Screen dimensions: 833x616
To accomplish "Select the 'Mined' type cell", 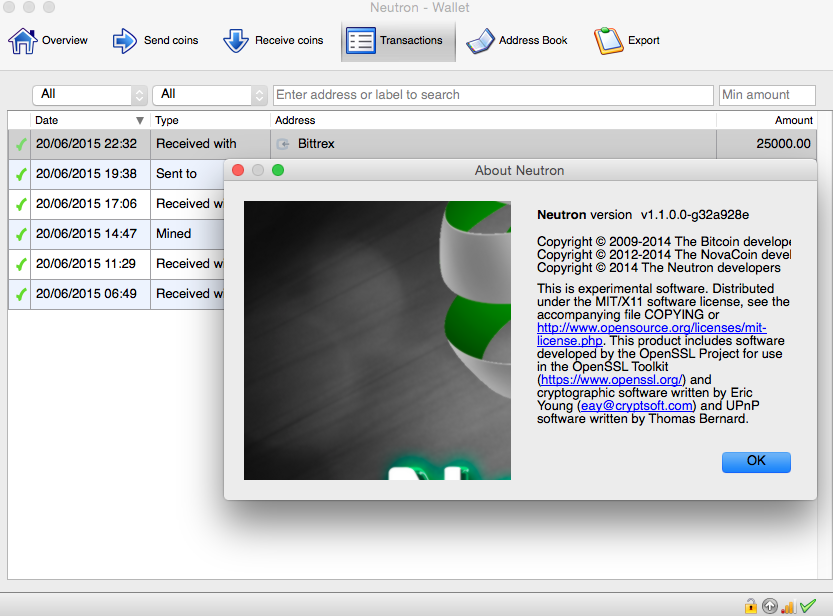I will pyautogui.click(x=188, y=234).
